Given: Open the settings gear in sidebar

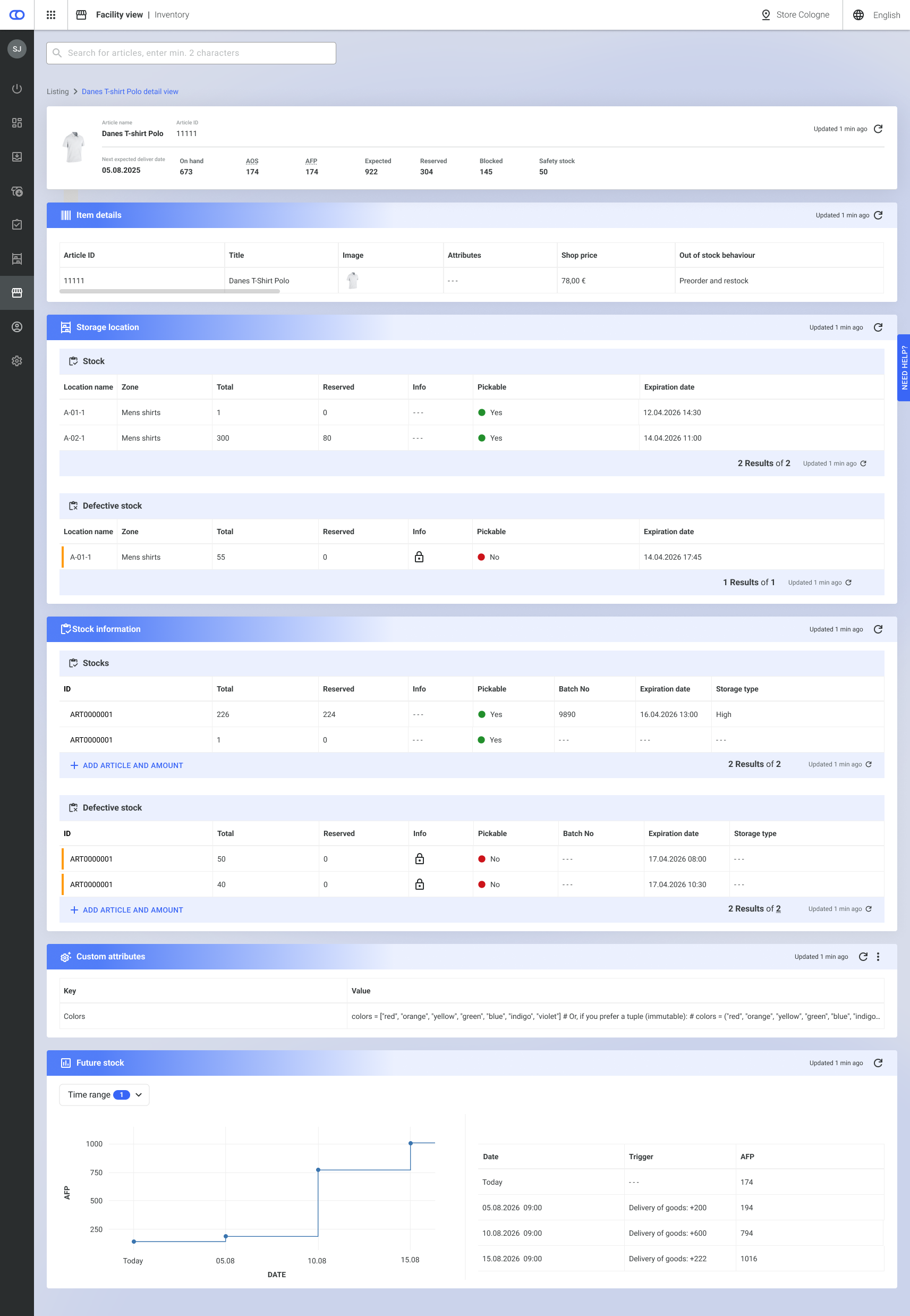Looking at the screenshot, I should tap(17, 361).
